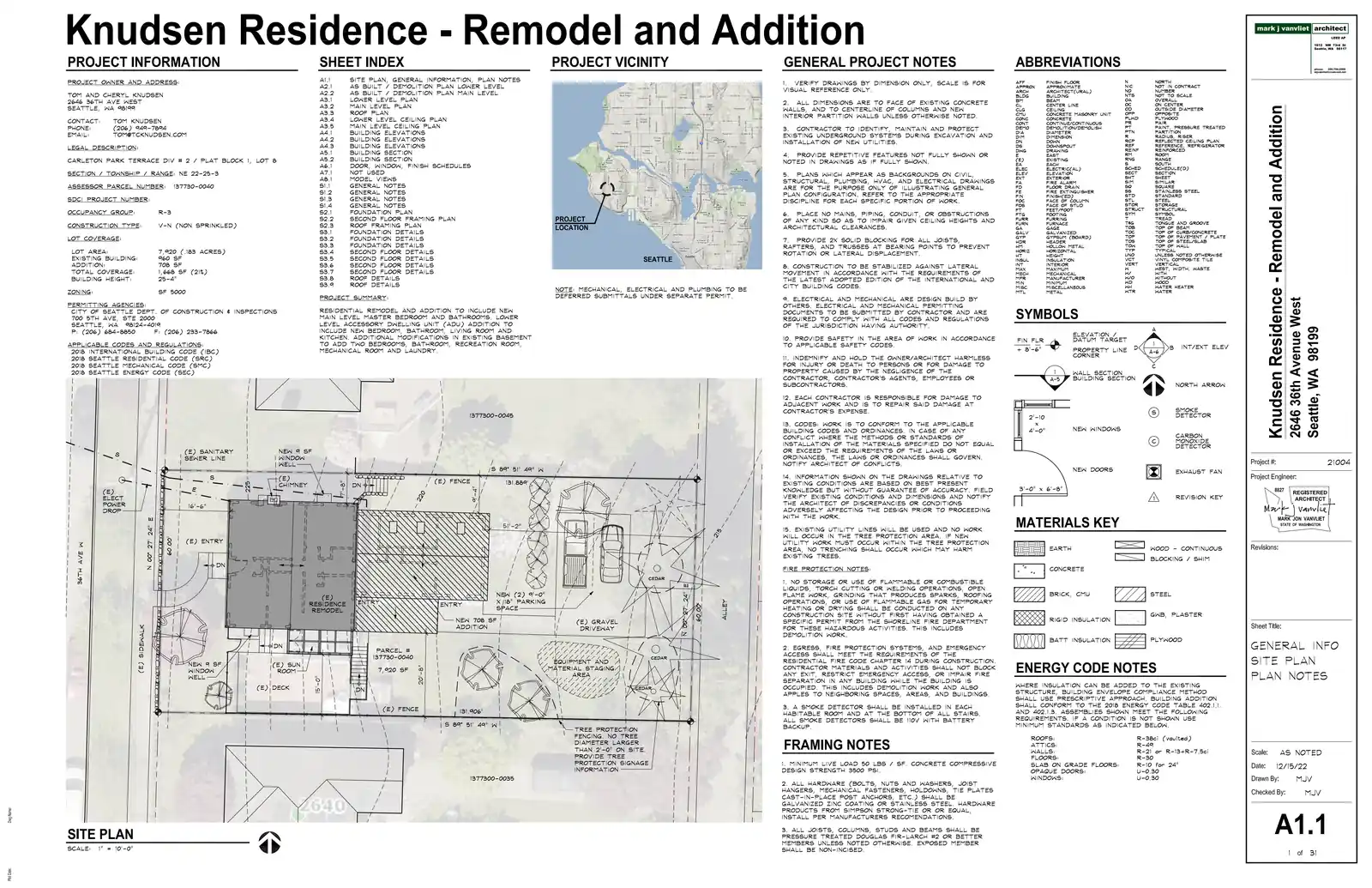Select the Exhaust Fan symbol
Image resolution: width=1372 pixels, height=888 pixels.
[x=1154, y=472]
